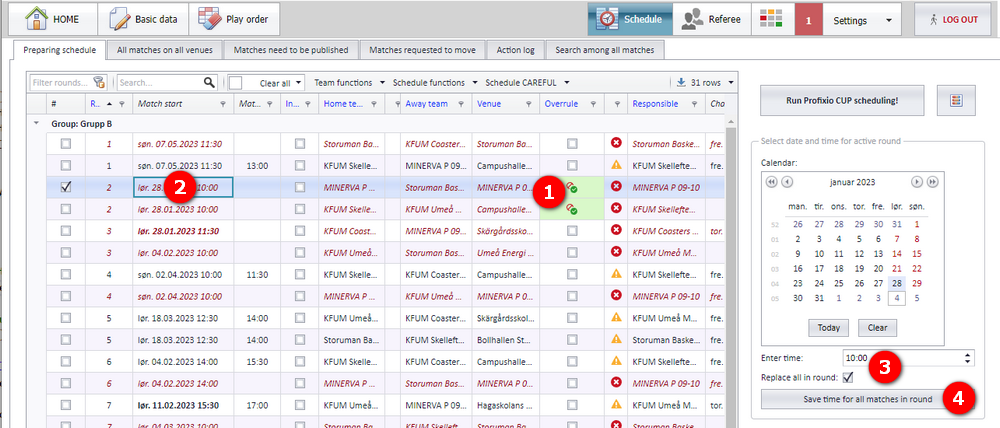The image size is (1000, 428).
Task: Click red error icon in the Skärgårdssko round 3 row
Action: coord(616,230)
